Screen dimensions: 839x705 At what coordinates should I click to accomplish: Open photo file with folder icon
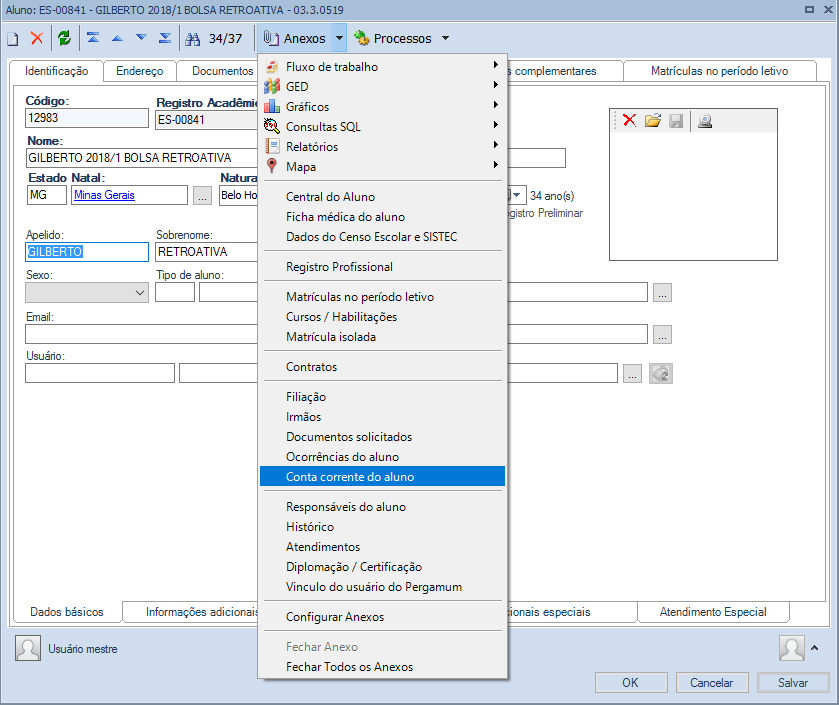(653, 120)
